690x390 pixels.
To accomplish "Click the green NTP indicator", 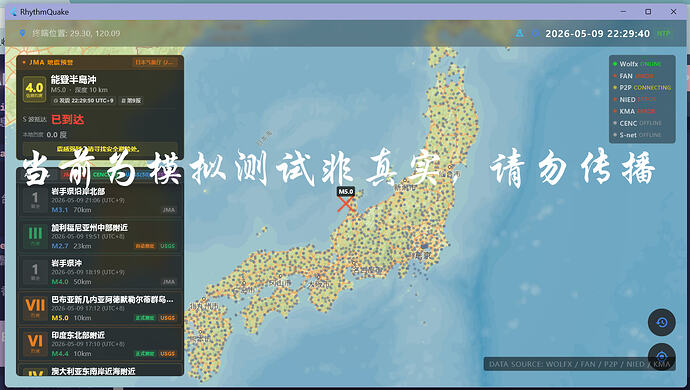I will (x=663, y=33).
